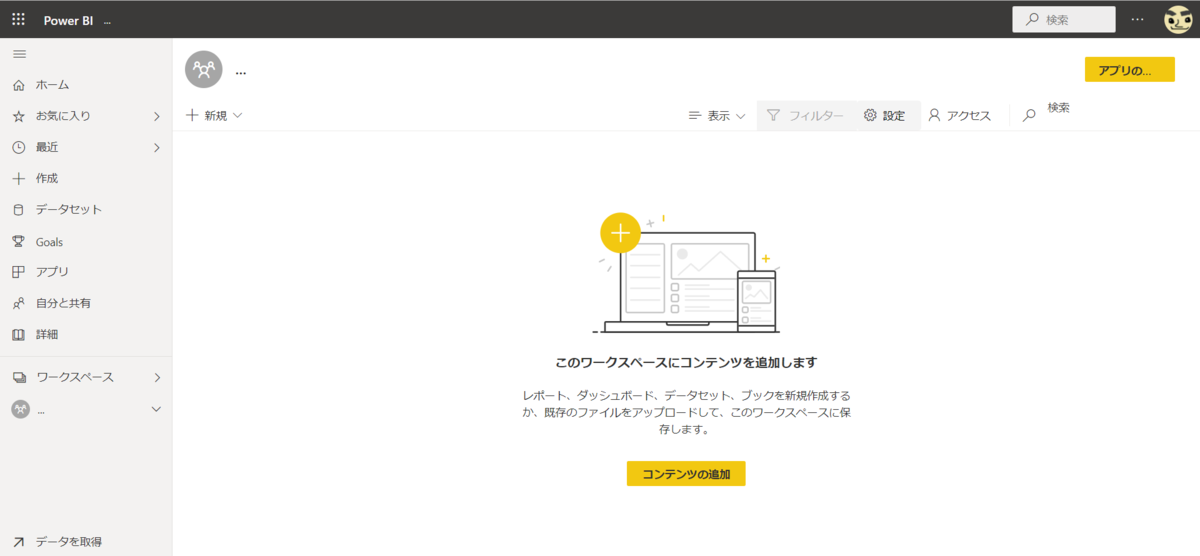
Task: Click the workspace name ellipsis in header
Action: 241,72
